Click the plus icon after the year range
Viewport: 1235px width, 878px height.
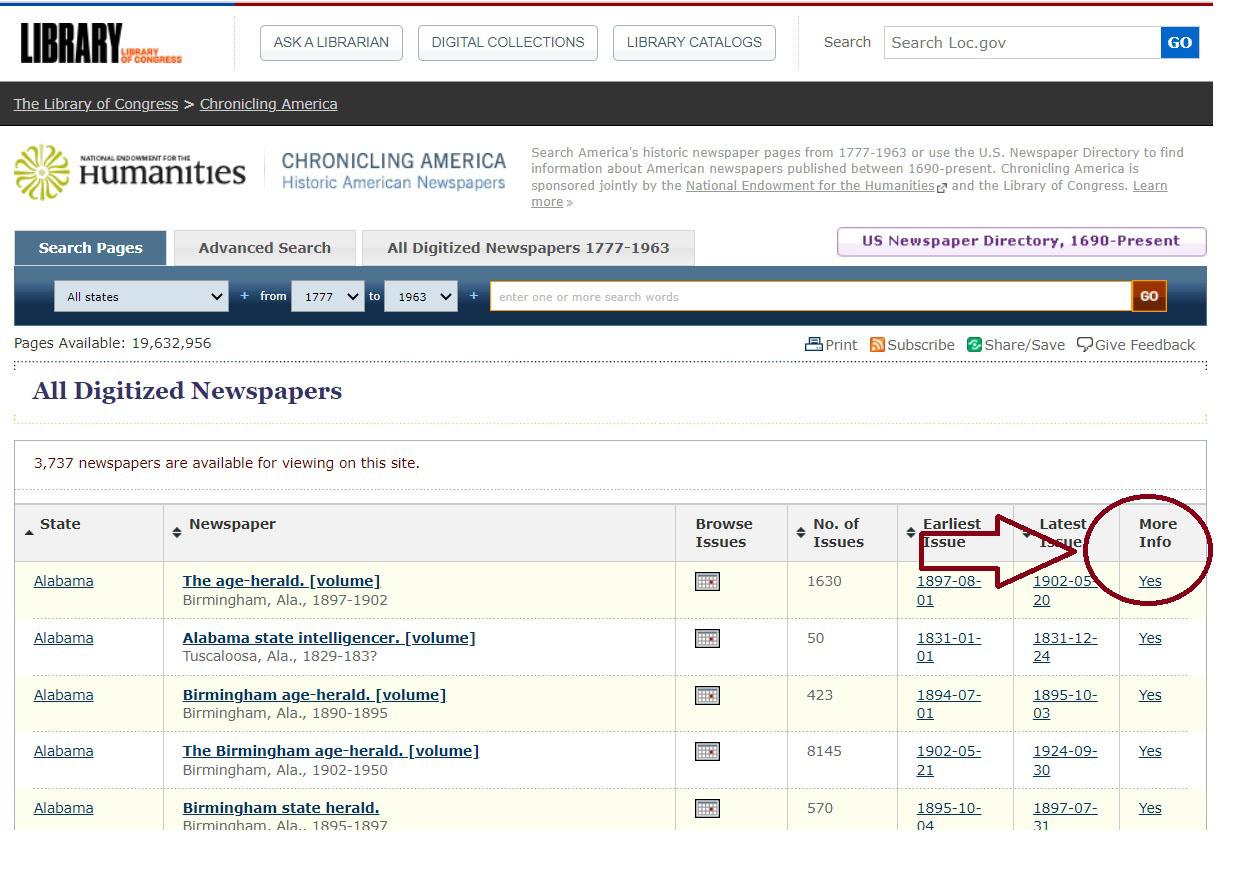point(473,296)
